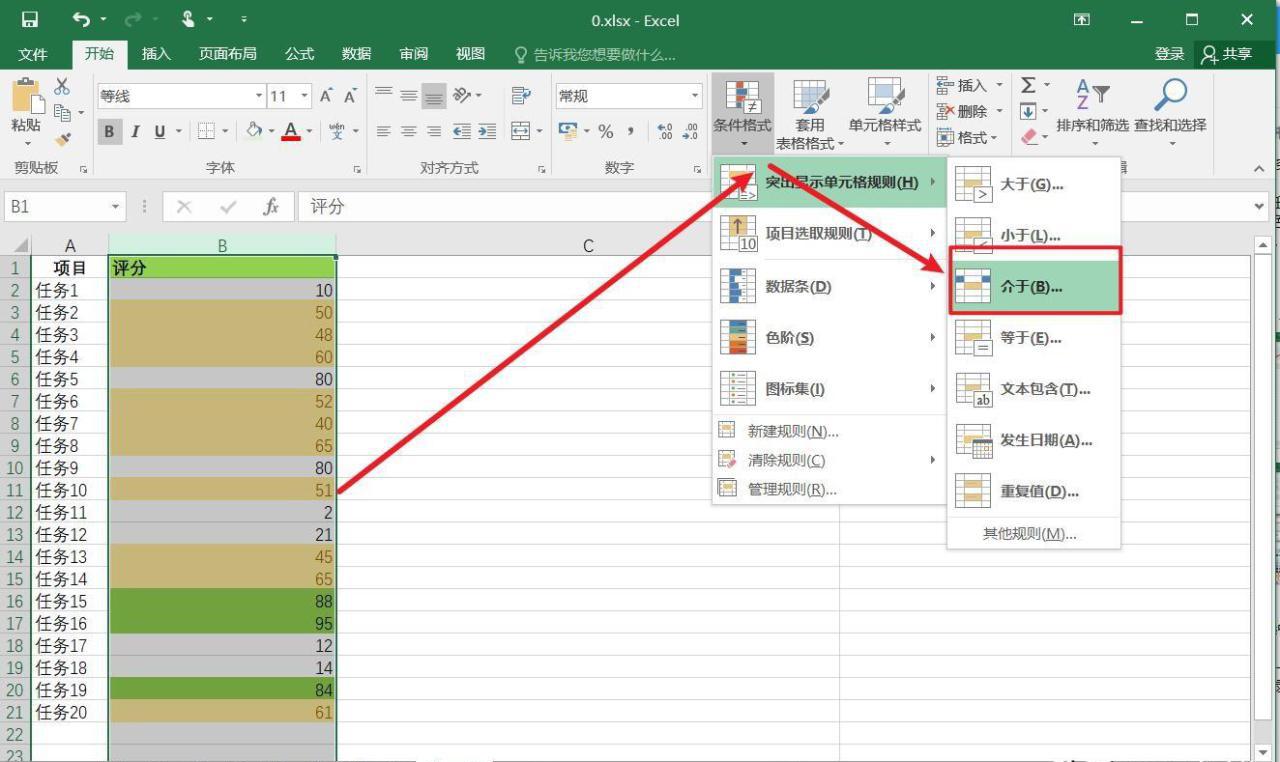Click the percent style icon
Image resolution: width=1280 pixels, height=762 pixels.
(605, 131)
